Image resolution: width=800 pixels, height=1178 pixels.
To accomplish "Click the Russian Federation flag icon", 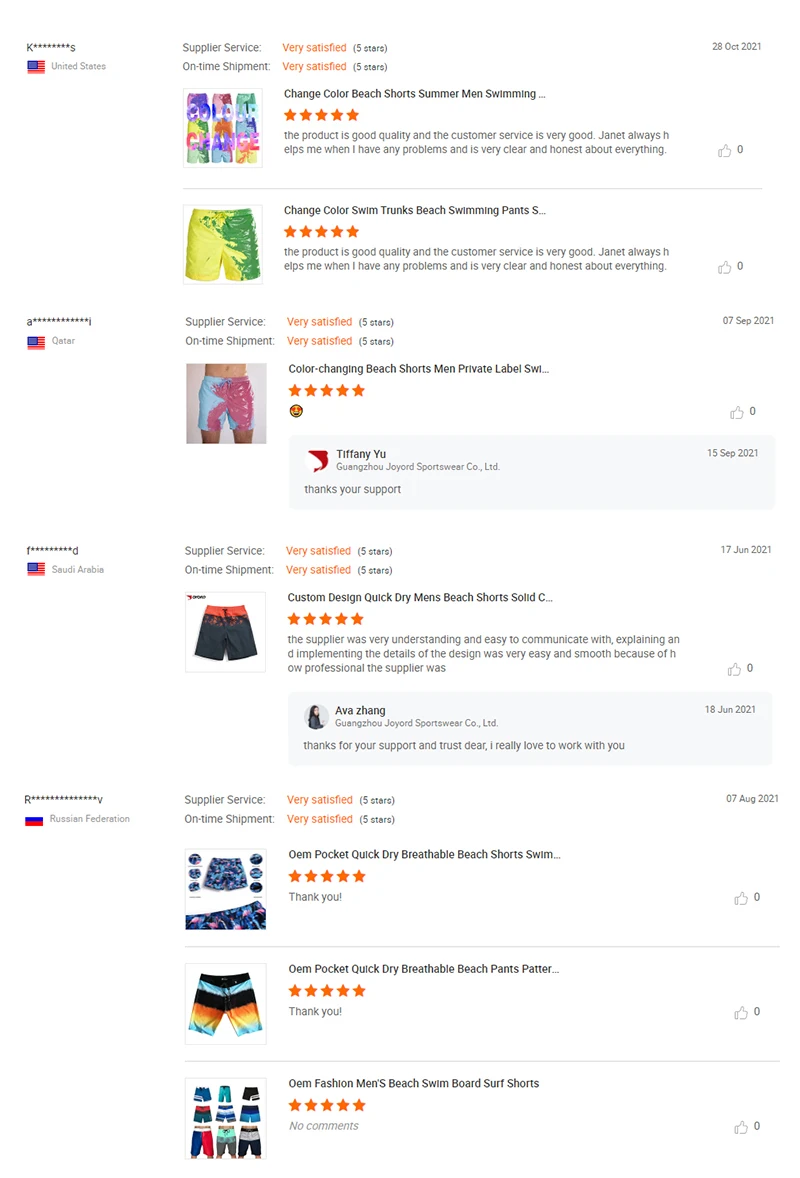I will 34,820.
